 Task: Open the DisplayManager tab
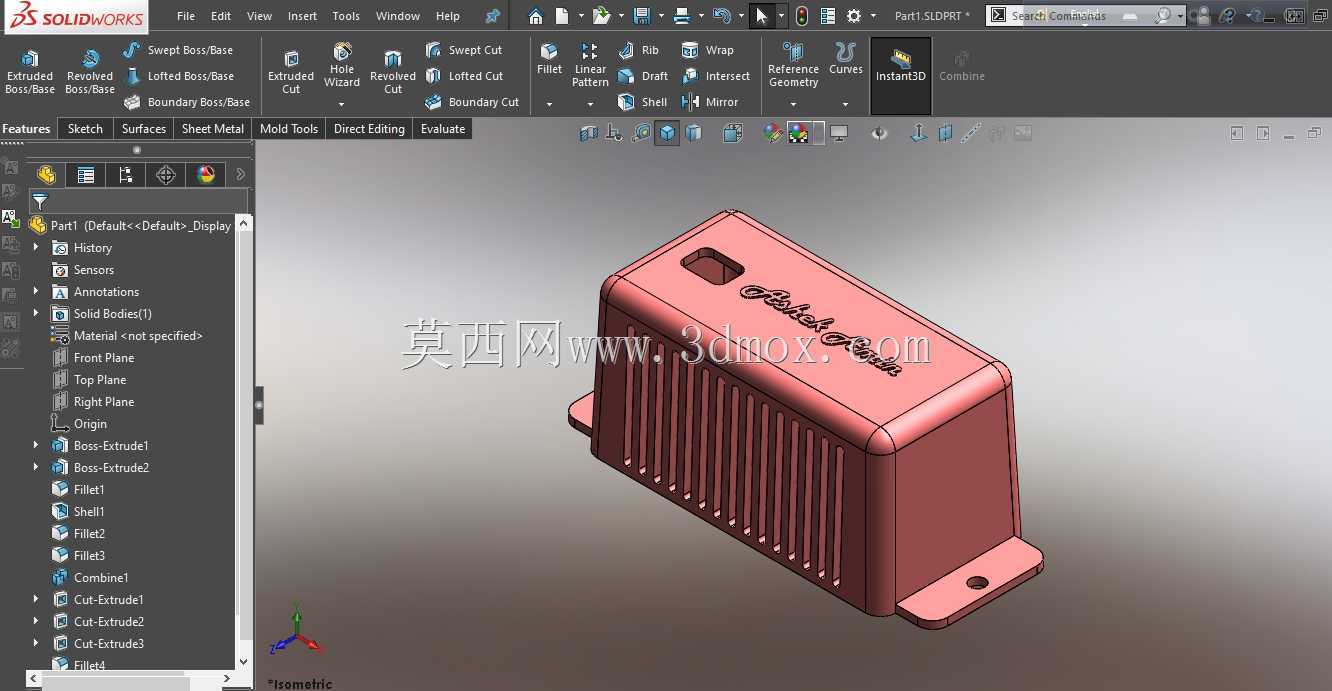point(206,175)
